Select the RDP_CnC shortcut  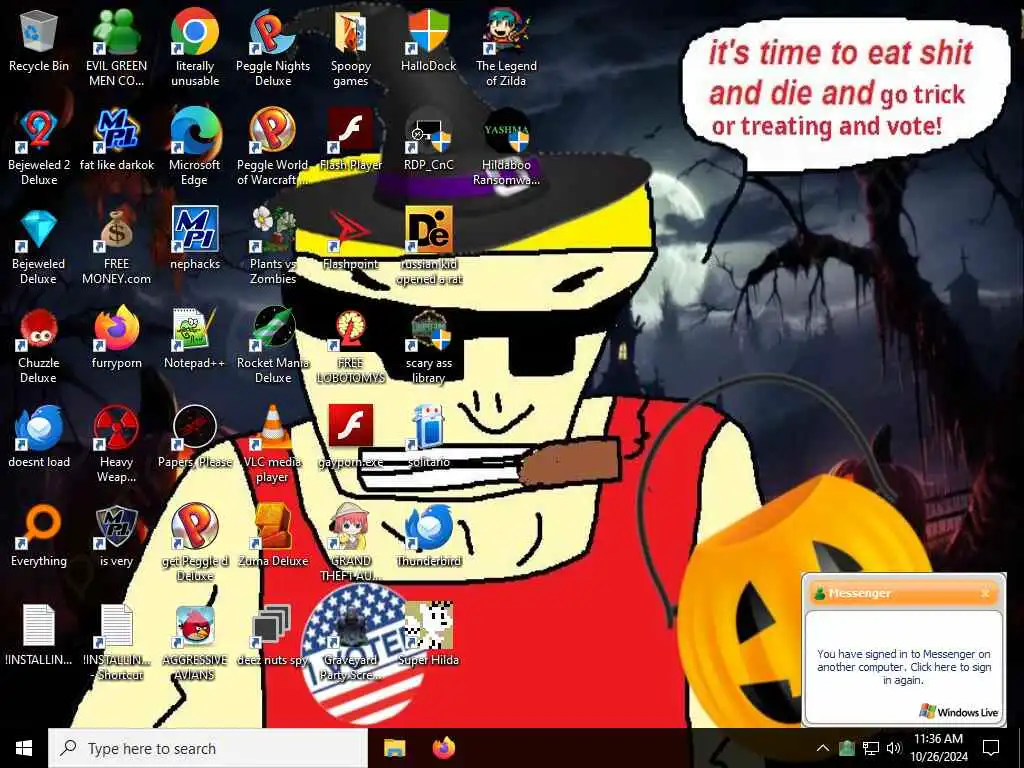tap(428, 131)
